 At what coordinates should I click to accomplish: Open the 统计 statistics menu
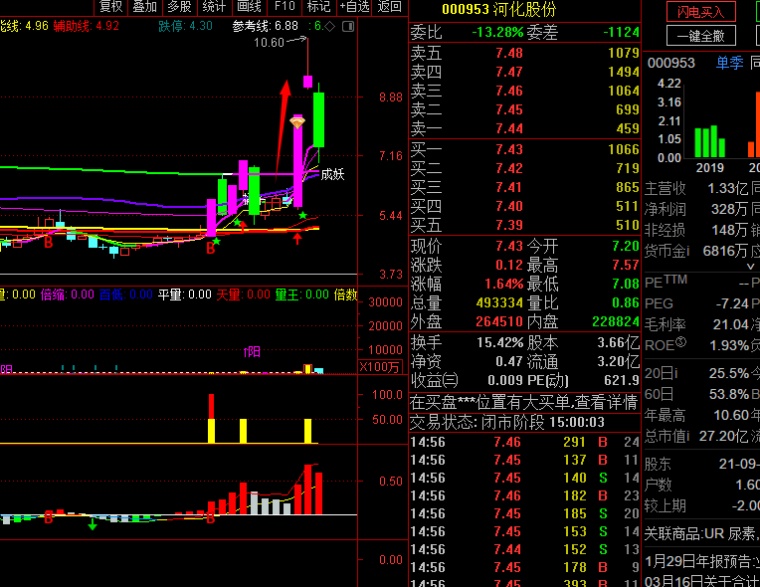213,7
